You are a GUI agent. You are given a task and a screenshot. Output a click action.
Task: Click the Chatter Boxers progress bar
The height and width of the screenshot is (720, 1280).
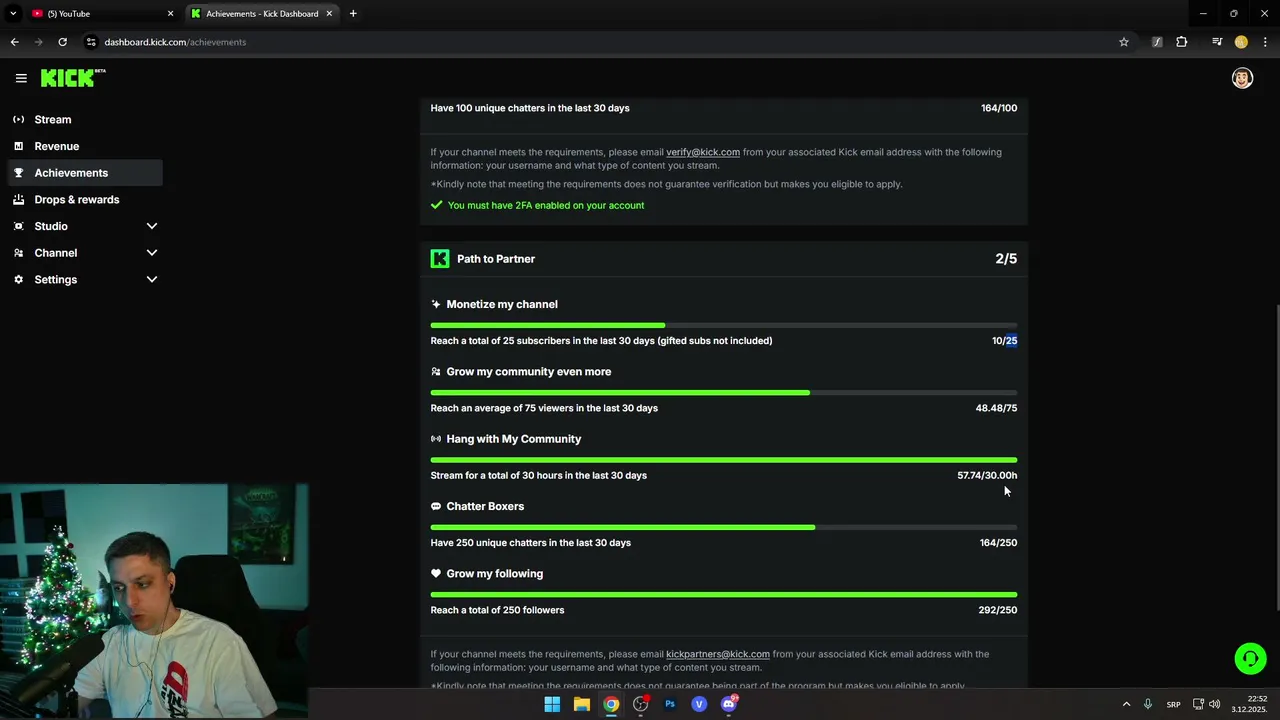[724, 527]
